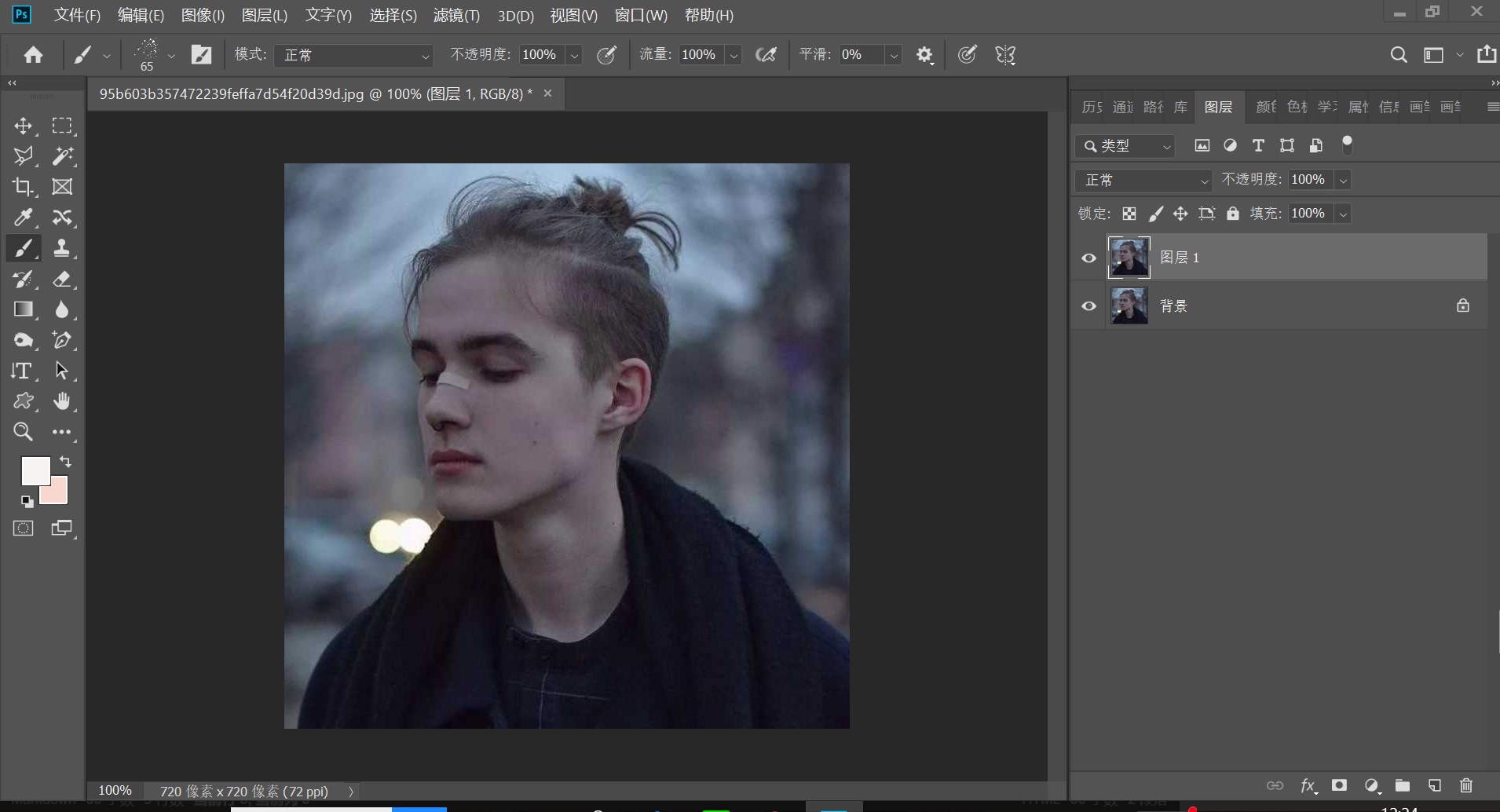Open the Edit Toolbar three-dots menu
Screen dimensions: 1500x812
point(62,432)
